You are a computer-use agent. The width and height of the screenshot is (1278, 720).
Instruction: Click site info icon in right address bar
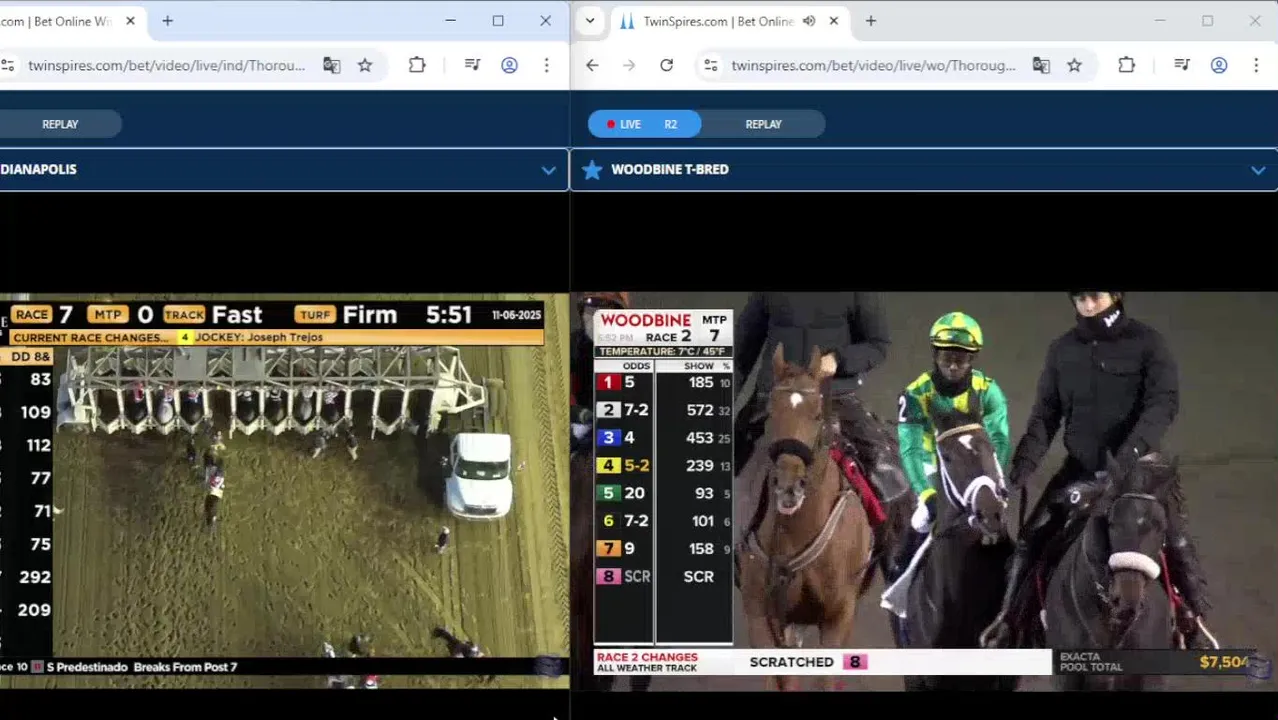(x=711, y=65)
